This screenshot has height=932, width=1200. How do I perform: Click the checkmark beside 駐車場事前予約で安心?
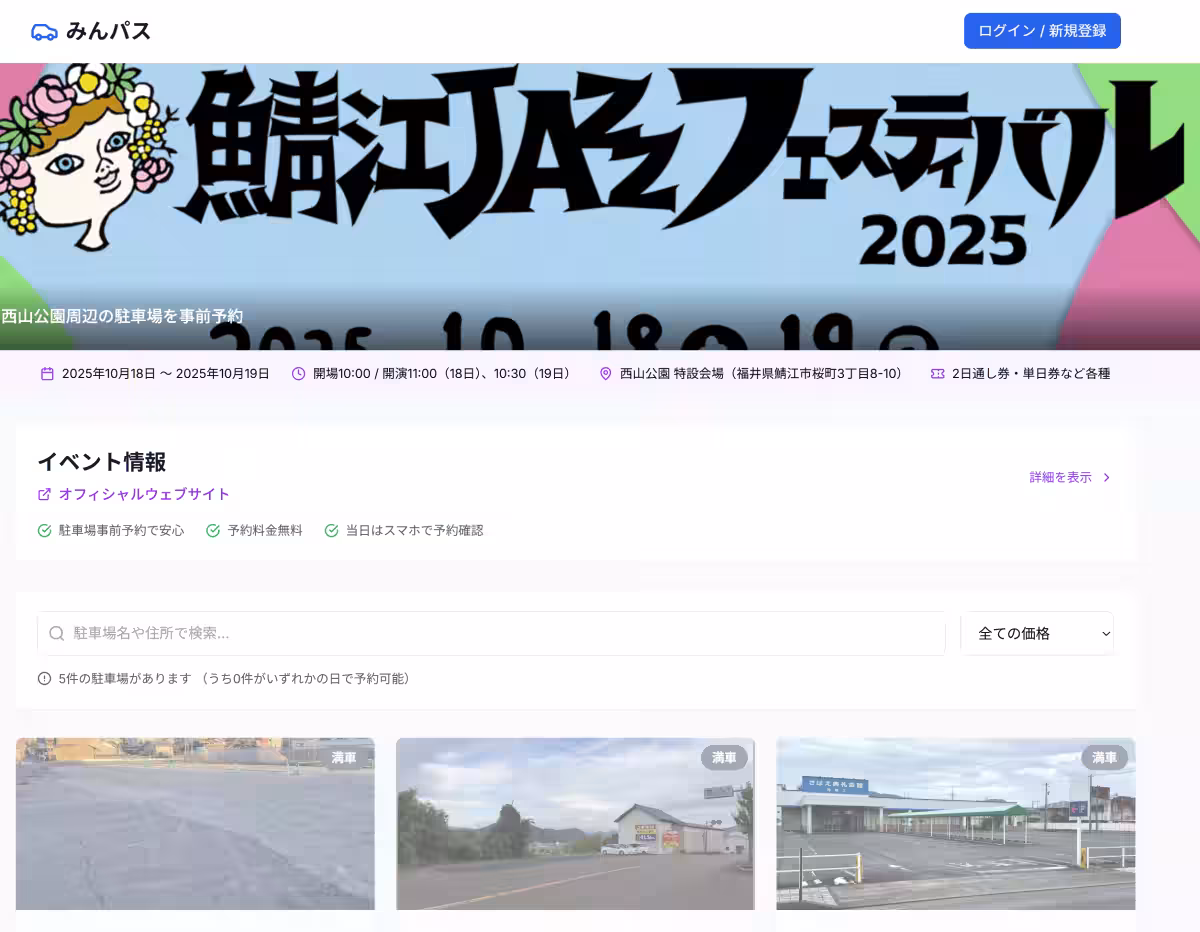point(44,531)
